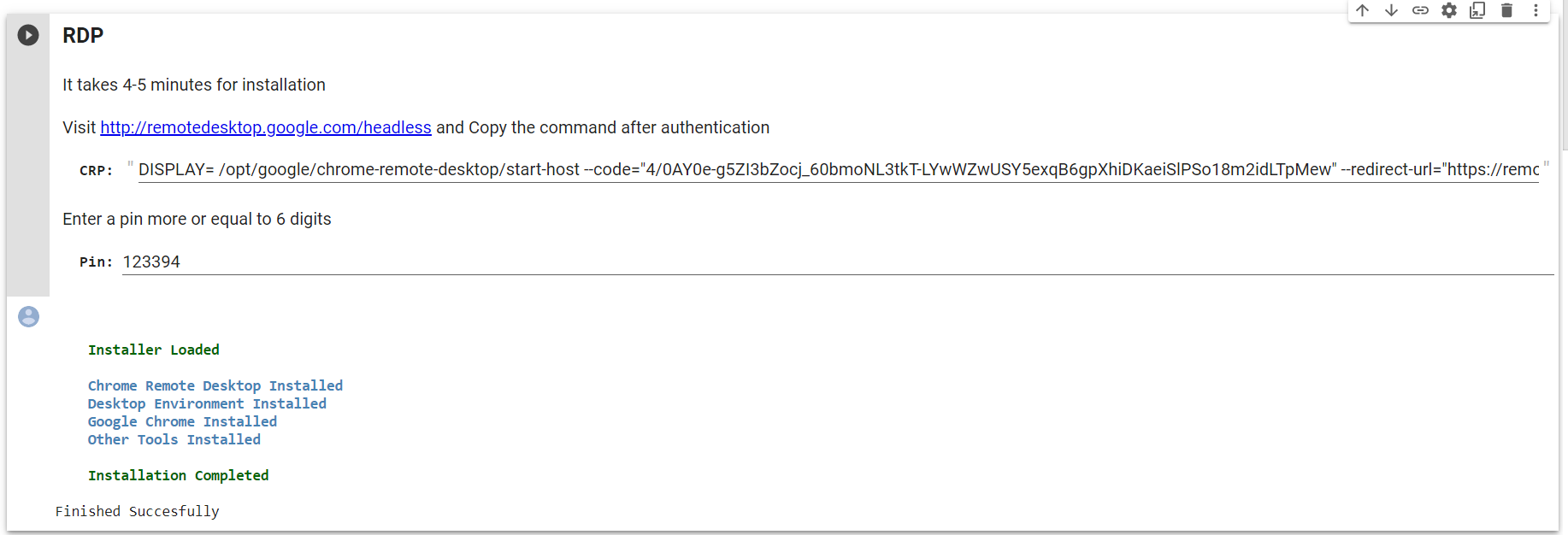Open the remotedesktop.google.com/headless link

265,127
